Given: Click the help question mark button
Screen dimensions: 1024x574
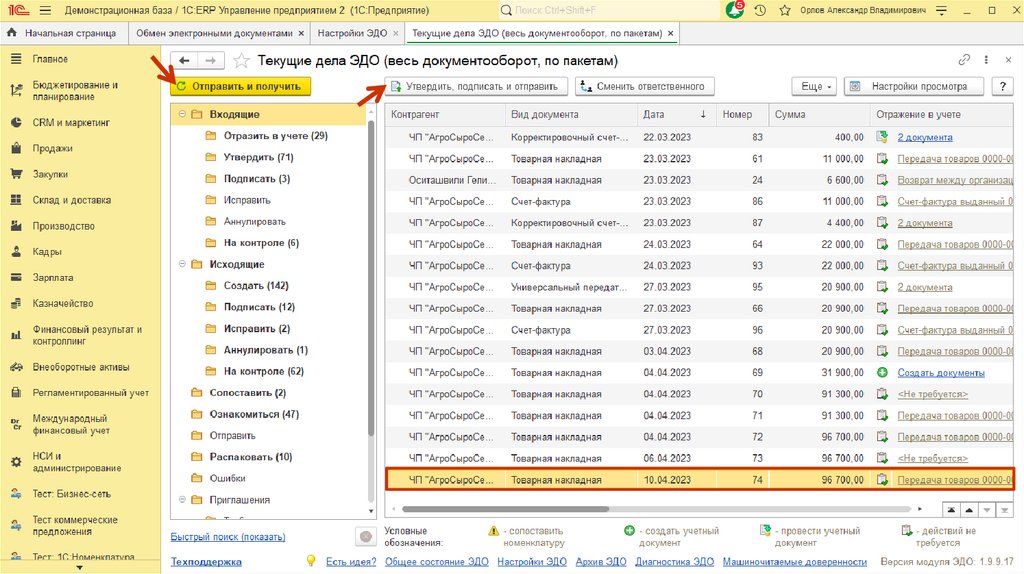Looking at the screenshot, I should 1002,87.
